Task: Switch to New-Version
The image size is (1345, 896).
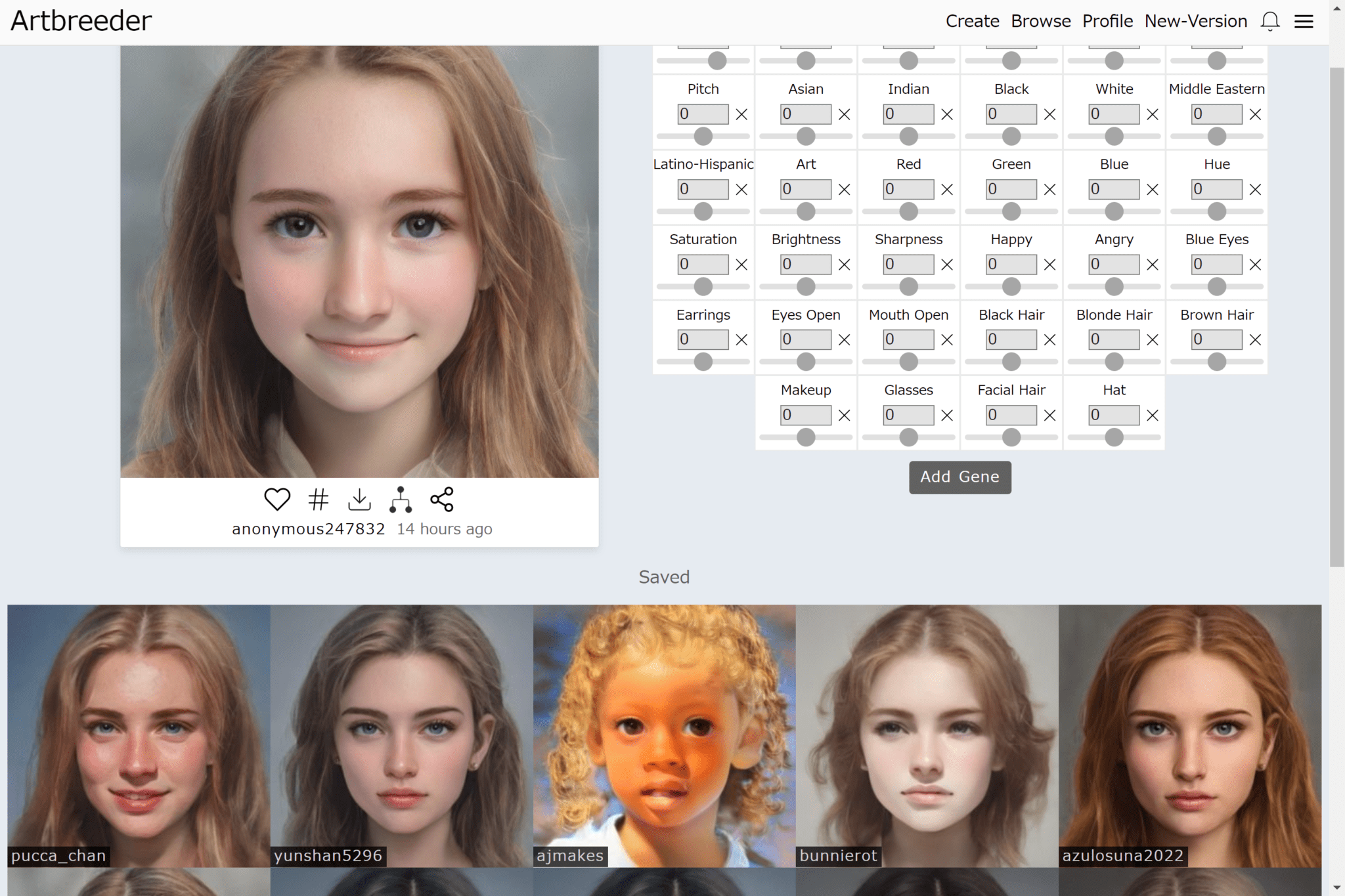Action: click(1196, 21)
